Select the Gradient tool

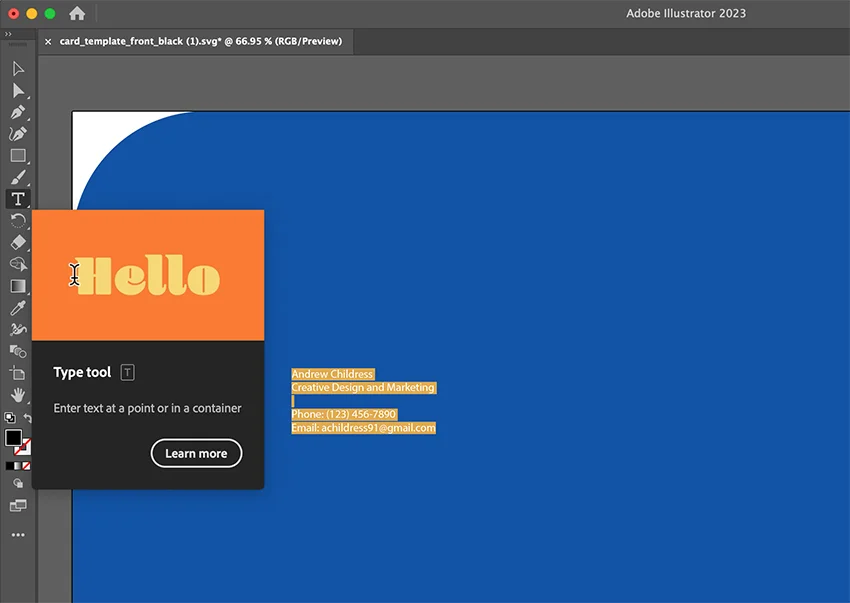18,286
